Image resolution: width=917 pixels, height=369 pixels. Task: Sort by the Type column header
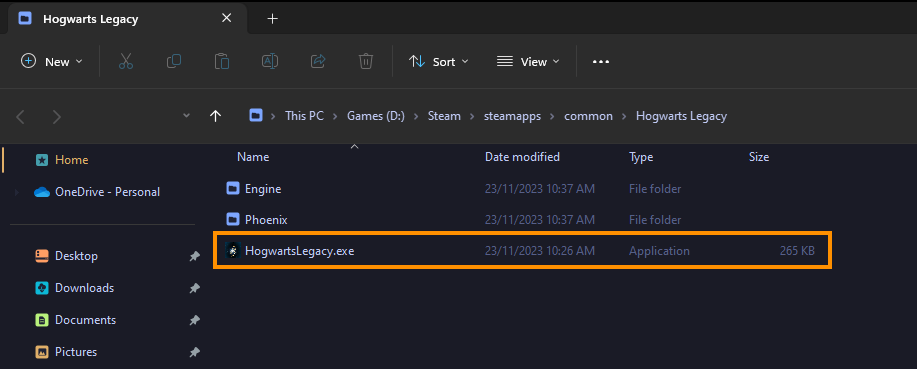point(641,157)
